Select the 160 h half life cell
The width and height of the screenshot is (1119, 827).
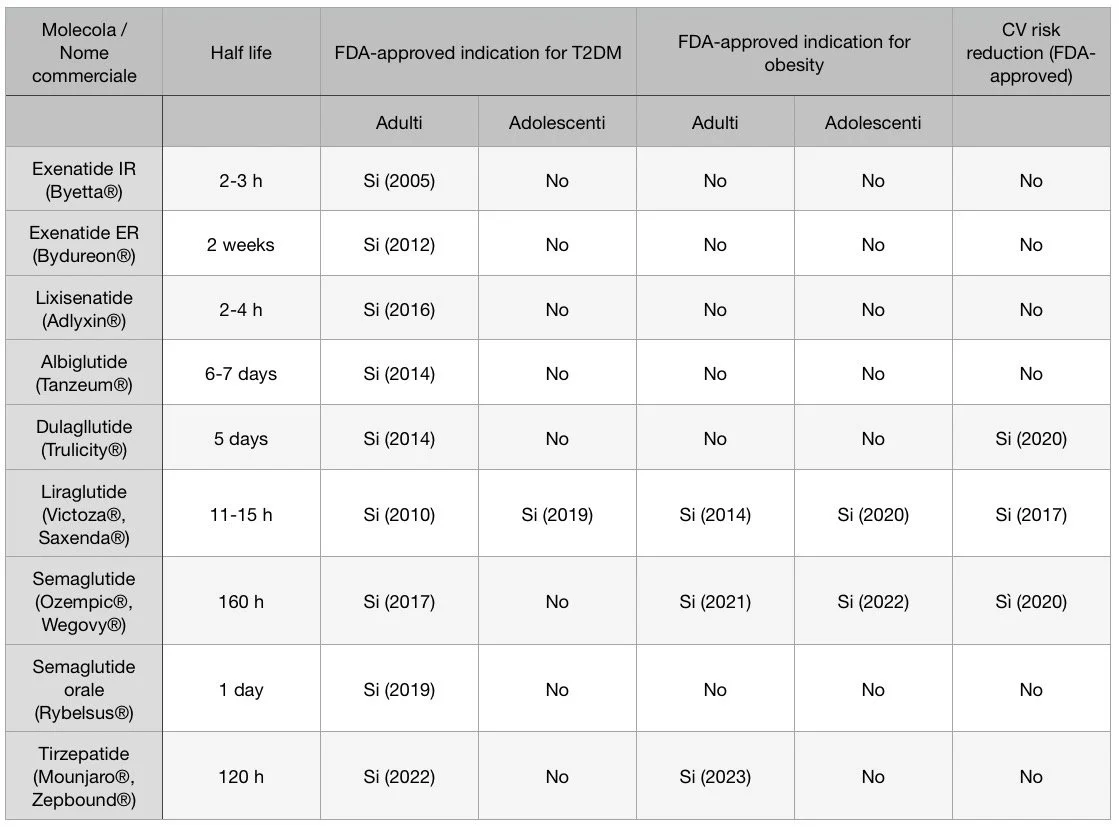click(x=241, y=602)
